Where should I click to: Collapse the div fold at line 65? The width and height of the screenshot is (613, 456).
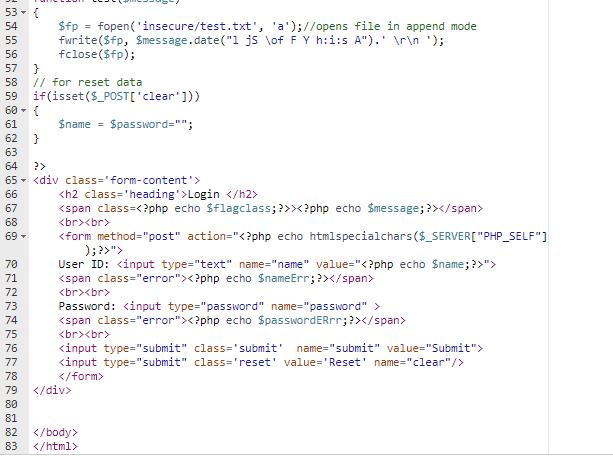pyautogui.click(x=23, y=181)
